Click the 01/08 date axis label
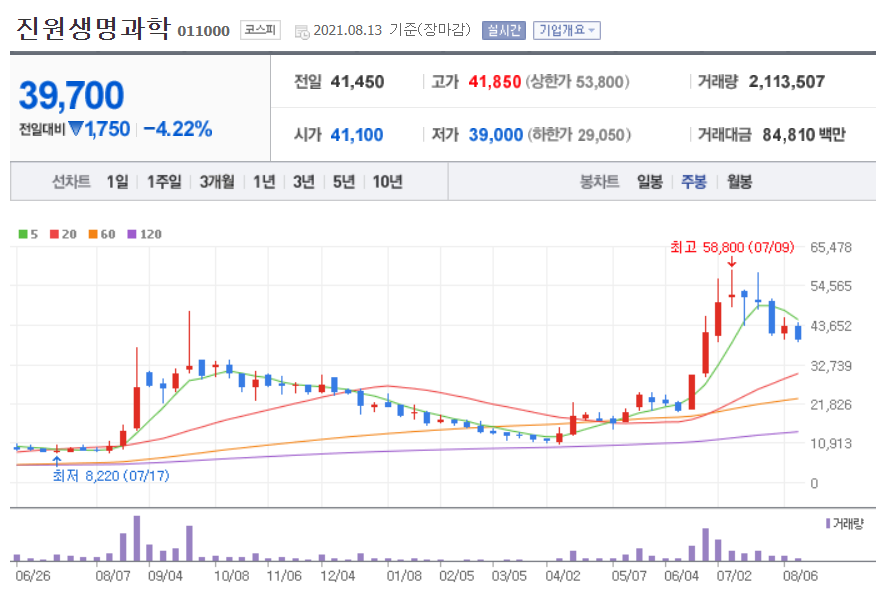Image resolution: width=876 pixels, height=596 pixels. click(403, 576)
